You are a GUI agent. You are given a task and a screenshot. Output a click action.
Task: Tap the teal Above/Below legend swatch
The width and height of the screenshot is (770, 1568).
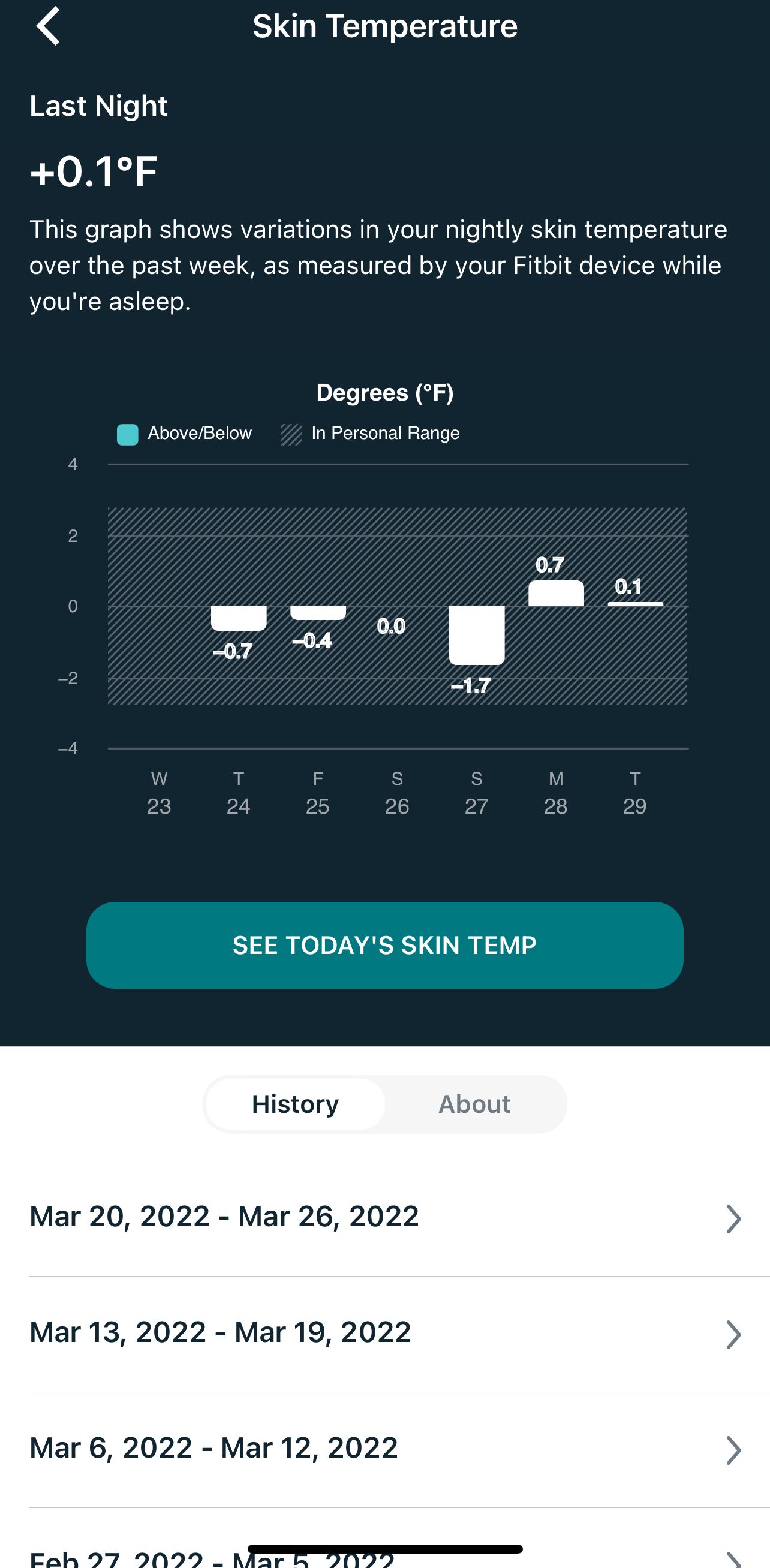click(x=127, y=435)
